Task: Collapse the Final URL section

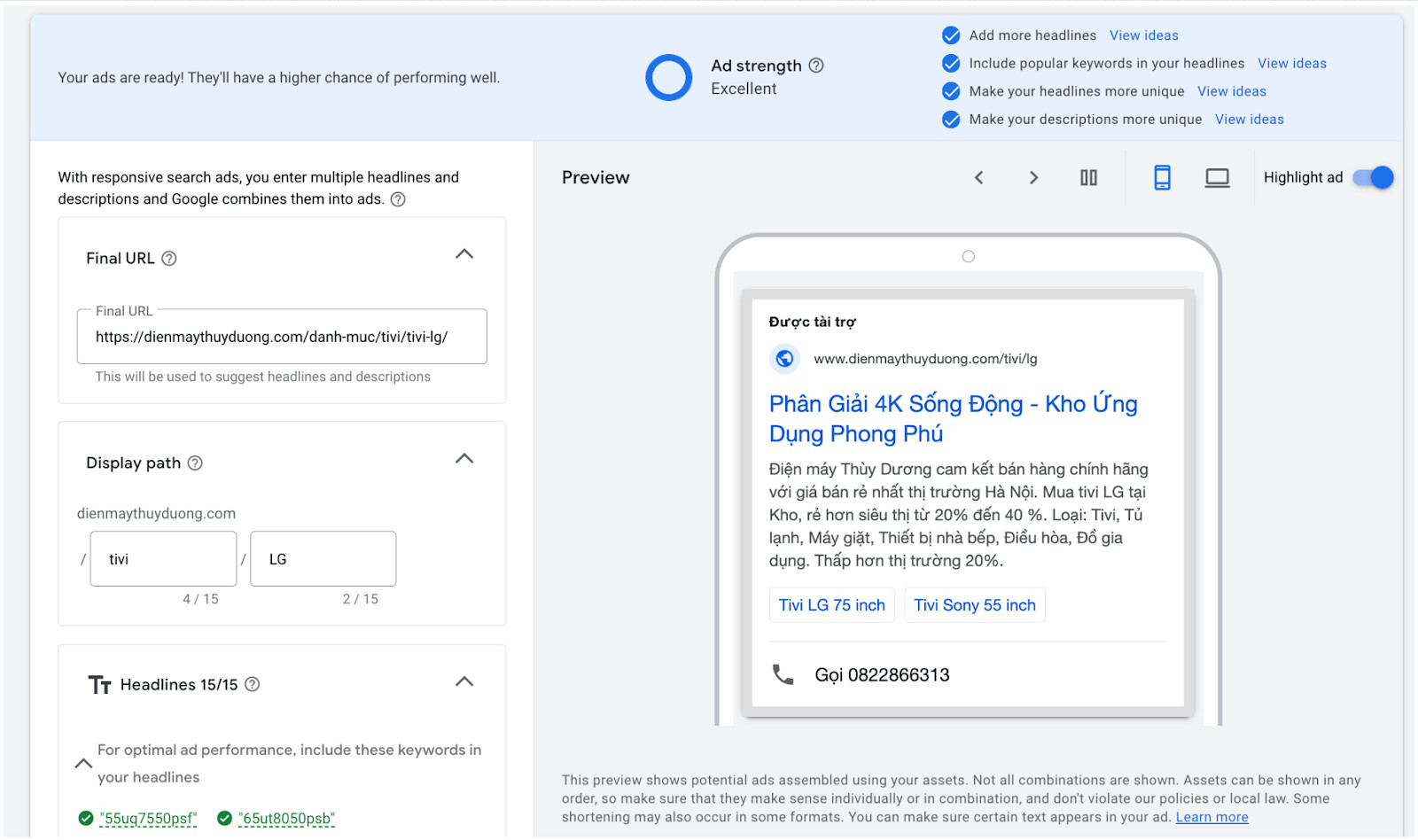Action: (464, 255)
